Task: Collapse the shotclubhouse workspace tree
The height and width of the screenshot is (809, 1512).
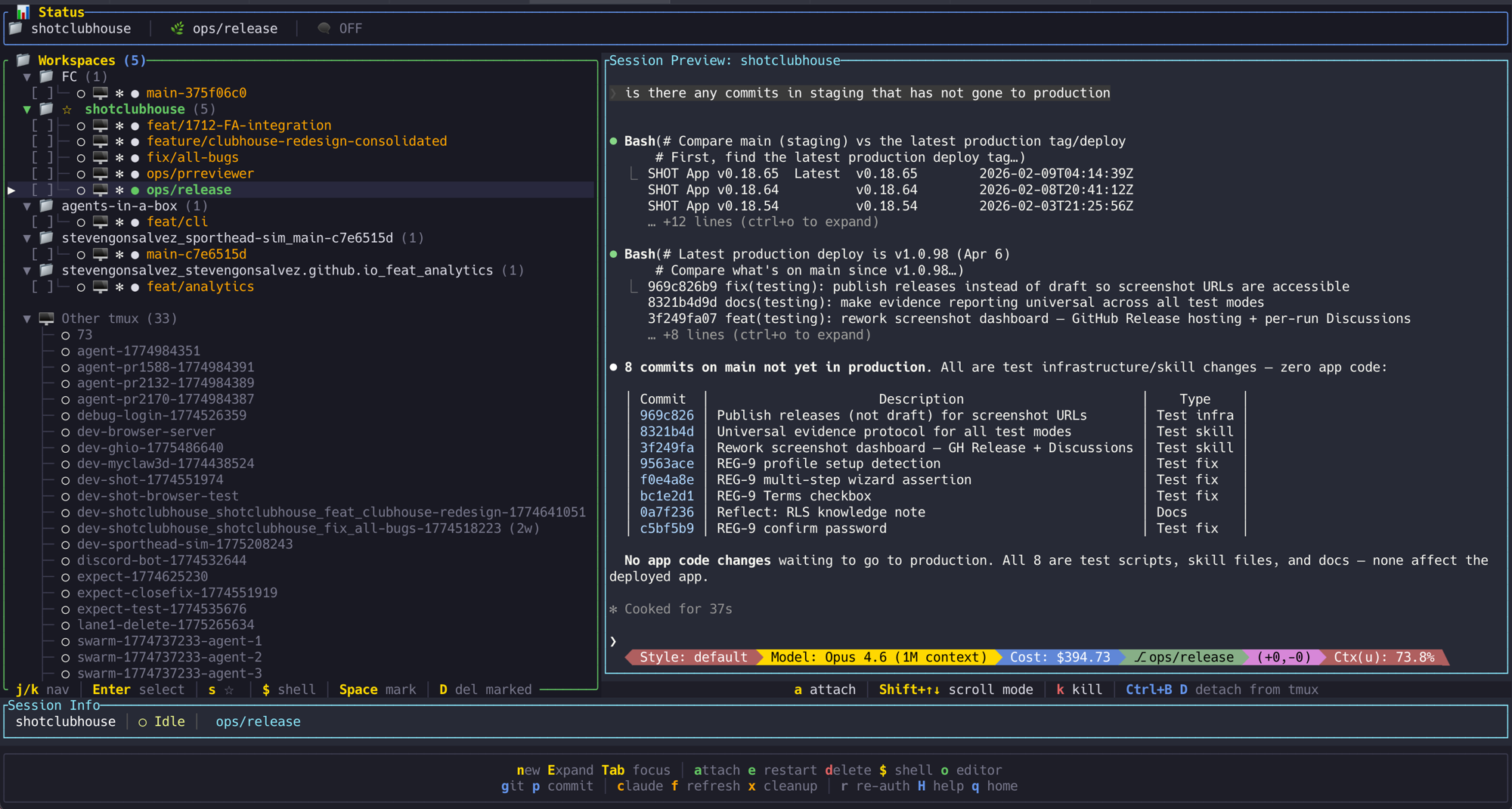Action: [x=26, y=109]
